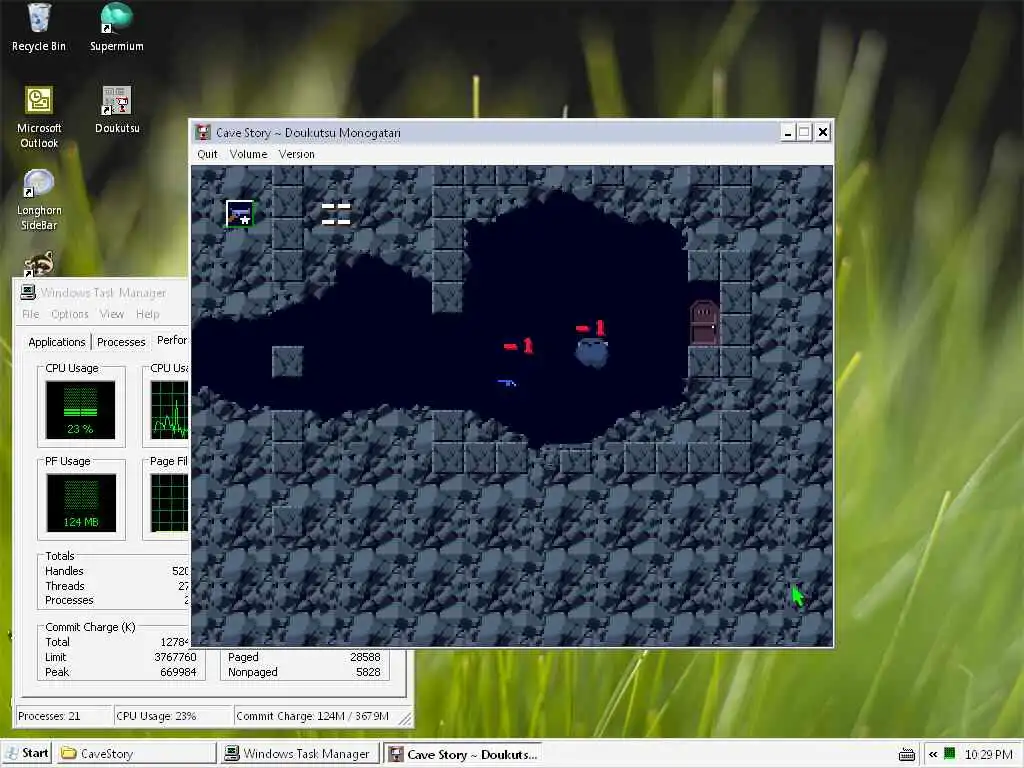This screenshot has width=1024, height=768.
Task: Activate Windows Task Manager taskbar button
Action: point(298,754)
